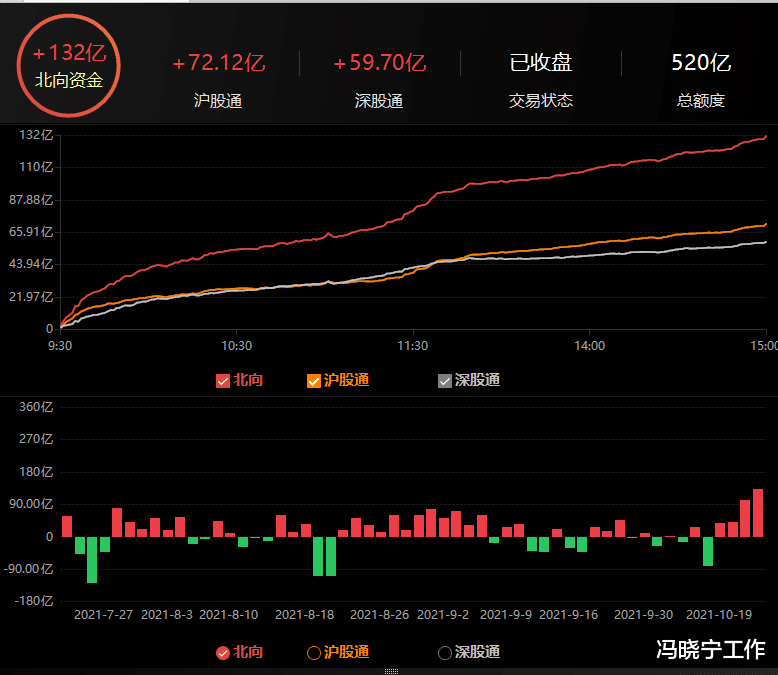
Task: Select the 沪股通 radio button below bar chart
Action: 314,653
